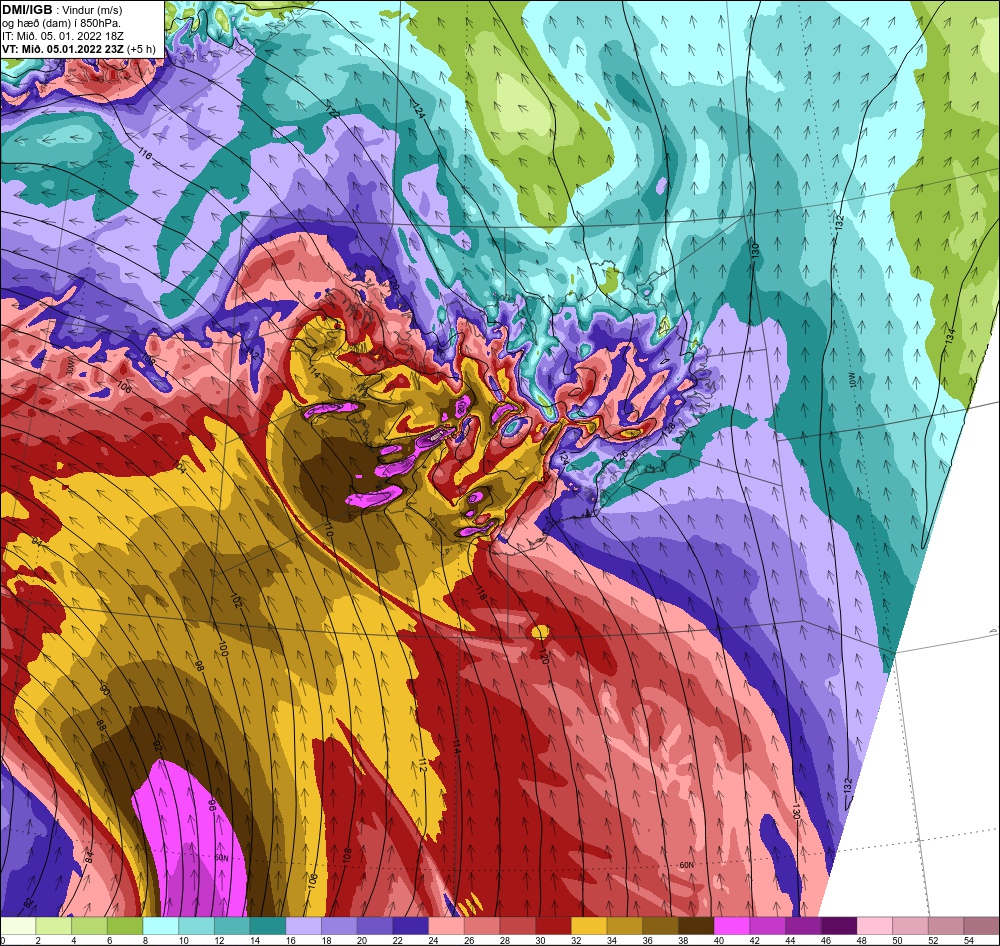Pick the green 6–8 m/s legend swatch

coord(125,926)
